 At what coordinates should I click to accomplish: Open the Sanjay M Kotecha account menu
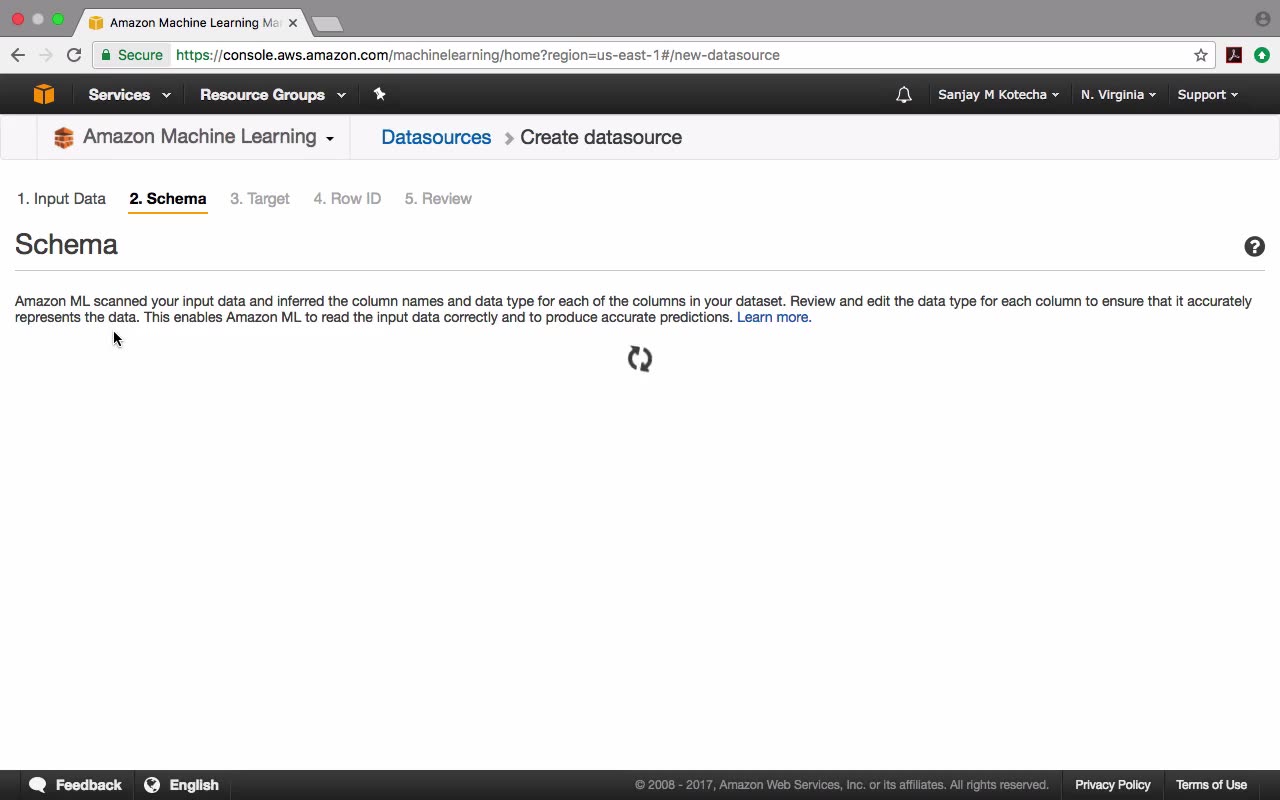click(x=998, y=95)
